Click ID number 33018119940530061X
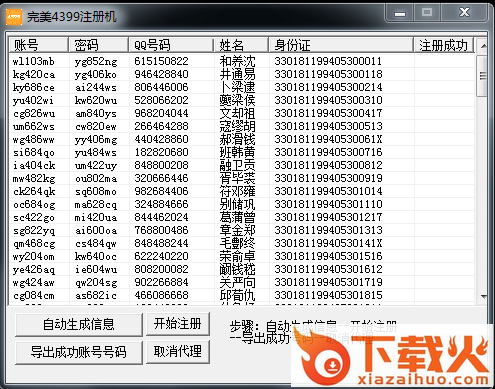 tap(328, 139)
